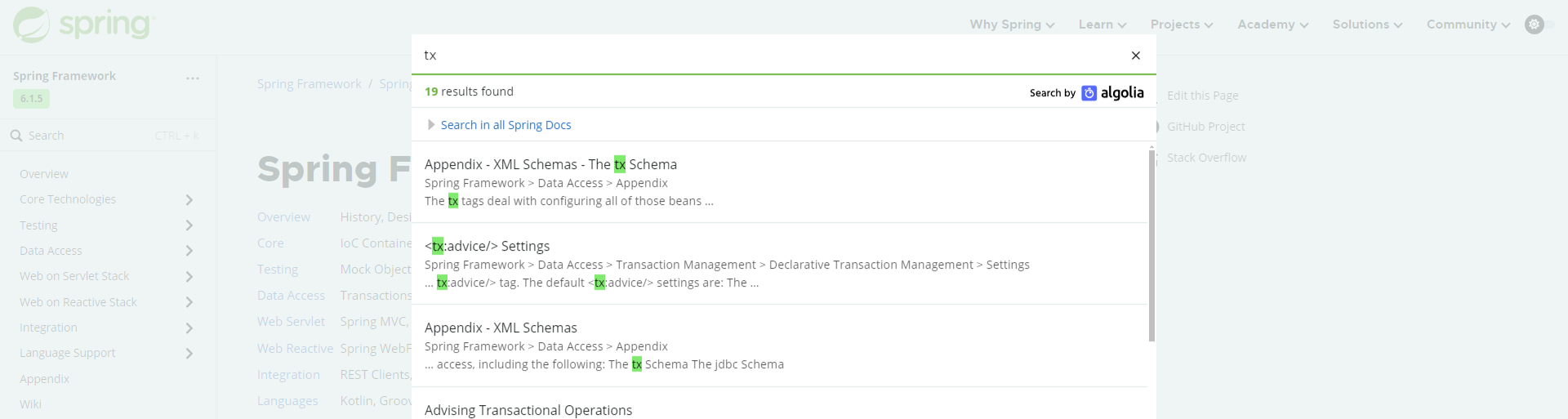
Task: Open the Projects navigation menu
Action: [1181, 25]
